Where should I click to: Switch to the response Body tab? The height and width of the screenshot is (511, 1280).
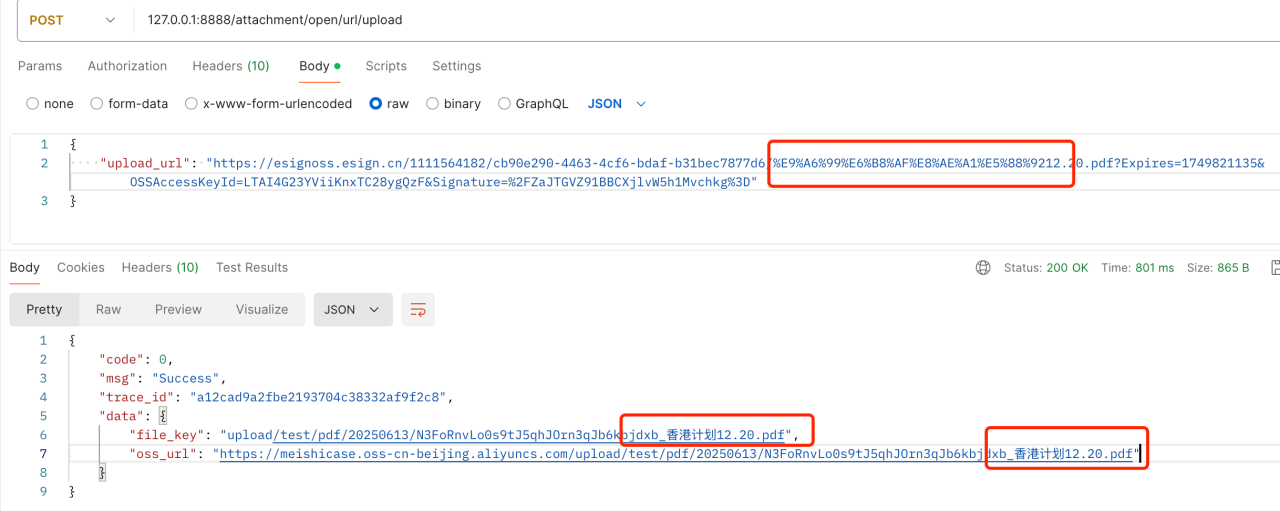click(25, 267)
